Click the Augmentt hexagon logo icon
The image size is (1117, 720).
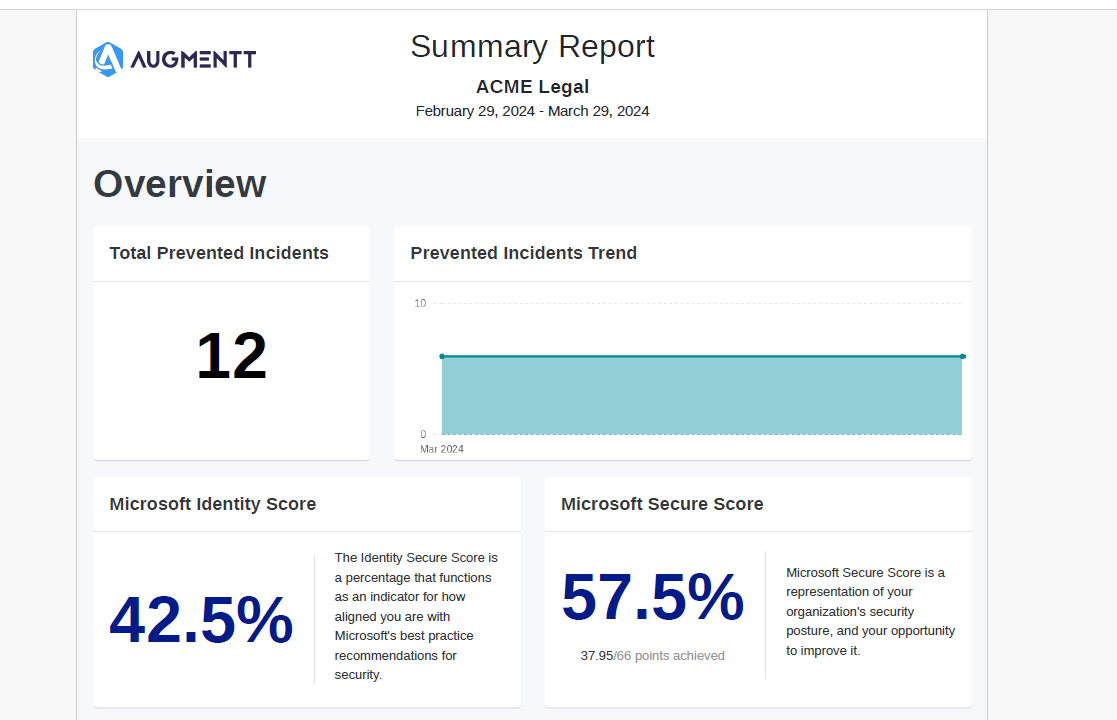point(108,60)
